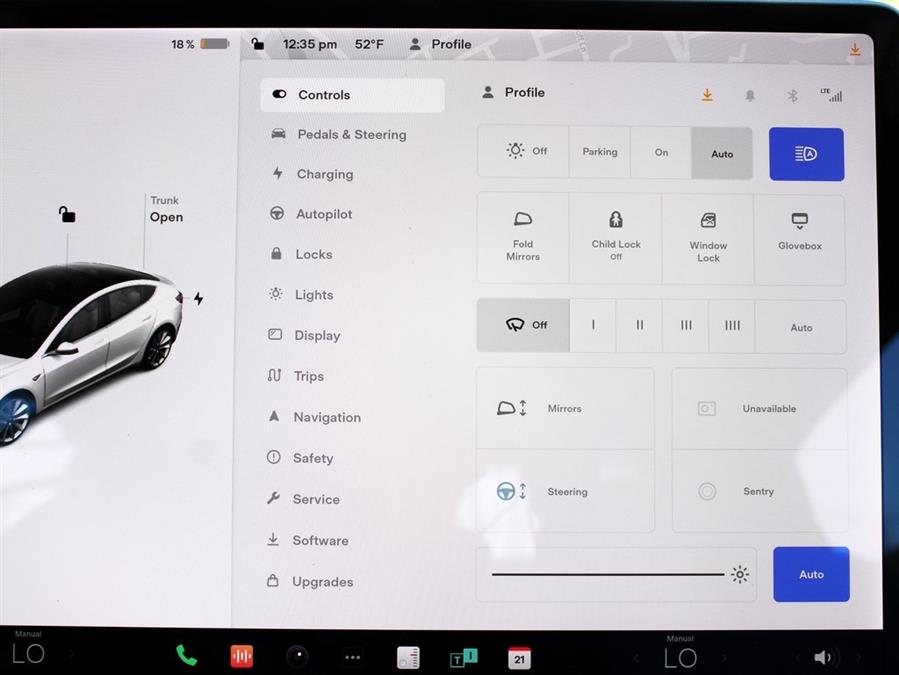
Task: Enable Window Lock
Action: tap(708, 239)
